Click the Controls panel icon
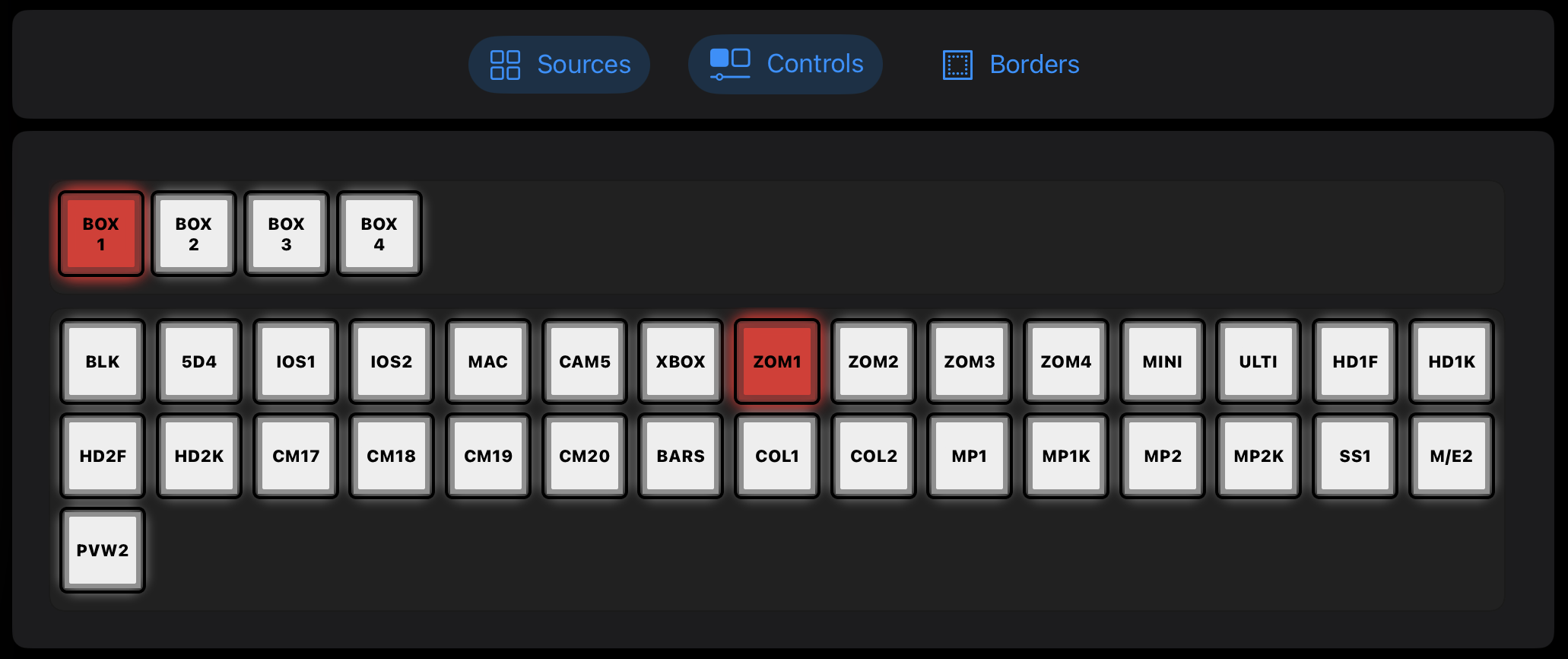Viewport: 1568px width, 659px height. click(x=730, y=64)
